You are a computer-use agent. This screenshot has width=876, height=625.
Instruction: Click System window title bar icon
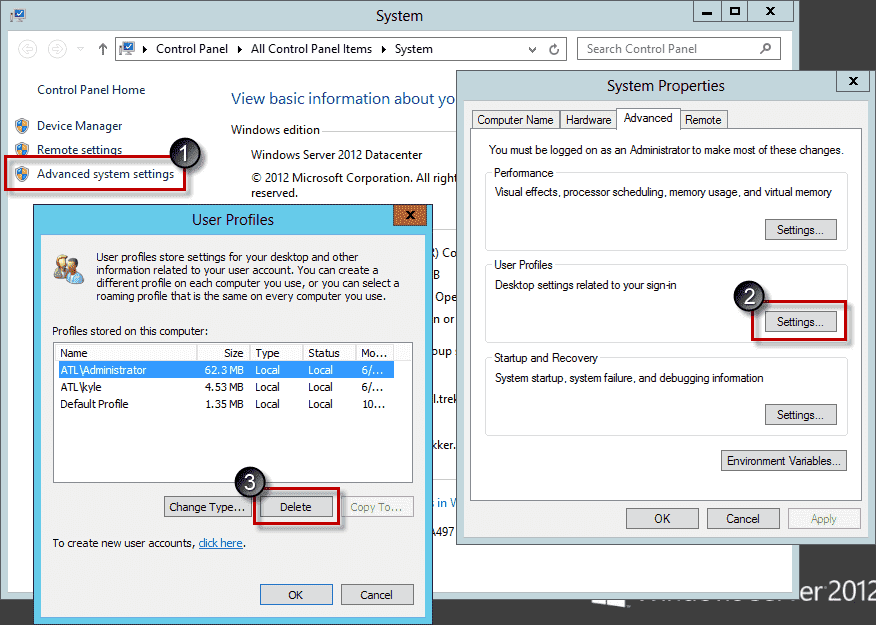pyautogui.click(x=18, y=15)
